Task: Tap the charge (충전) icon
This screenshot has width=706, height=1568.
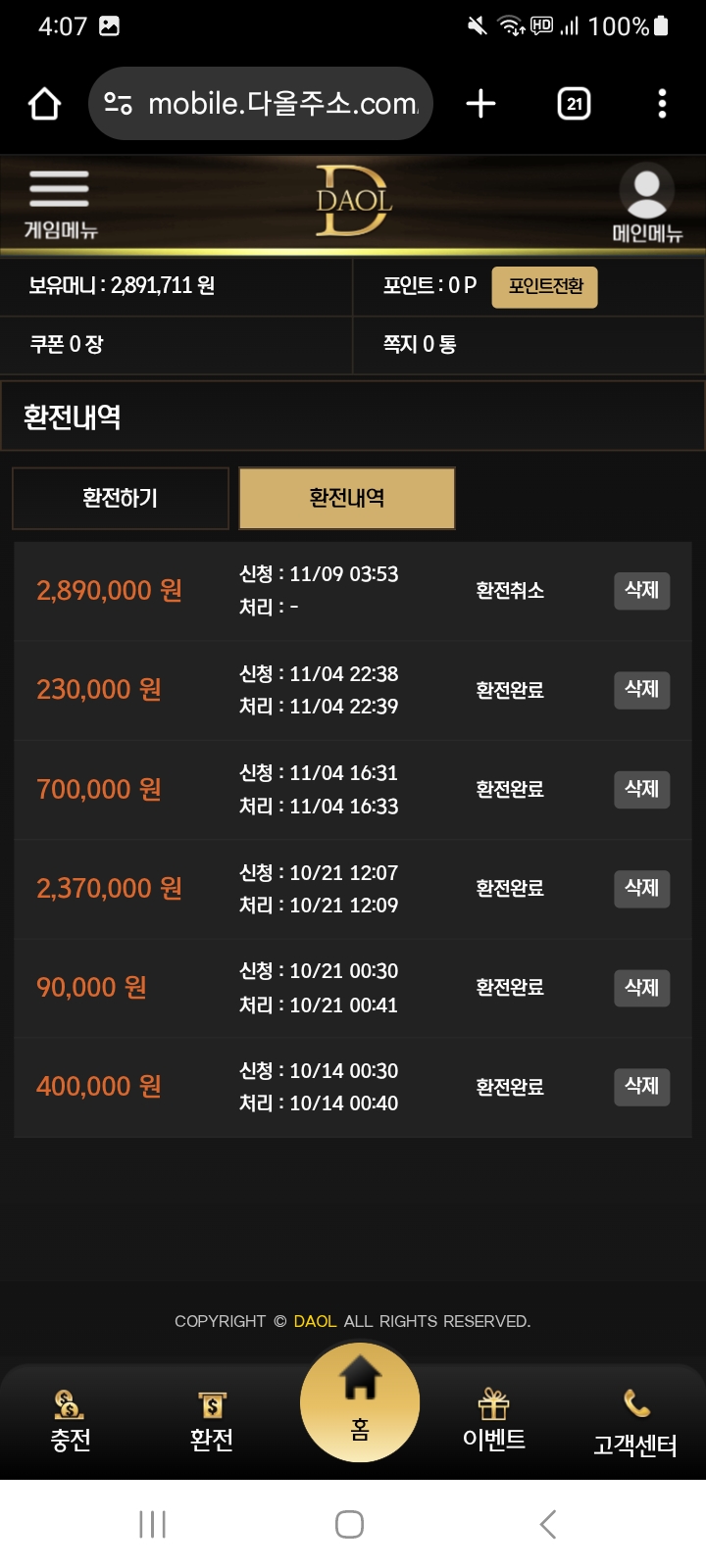Action: 70,1420
